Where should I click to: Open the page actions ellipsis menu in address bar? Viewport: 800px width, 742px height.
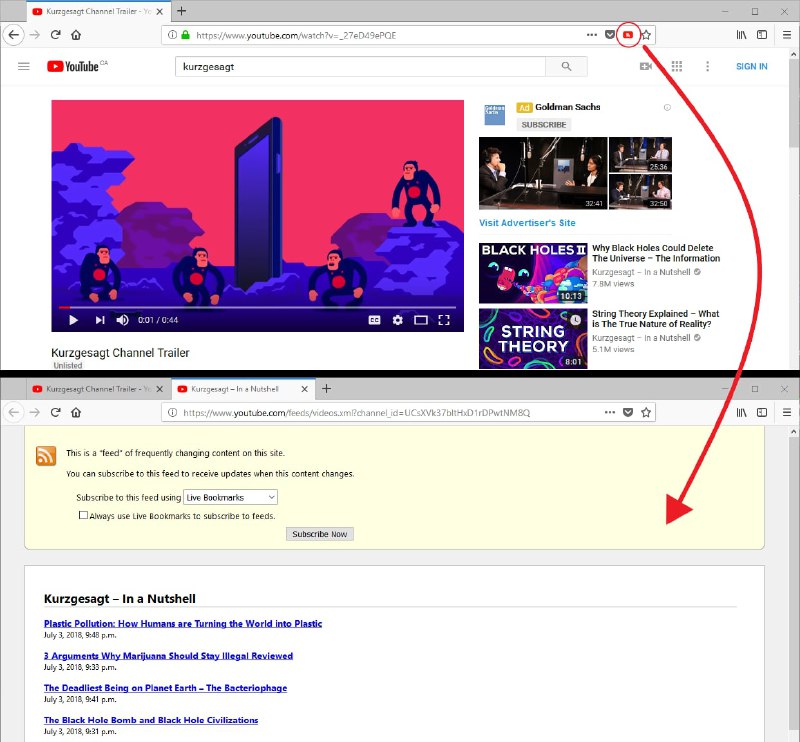[x=592, y=34]
